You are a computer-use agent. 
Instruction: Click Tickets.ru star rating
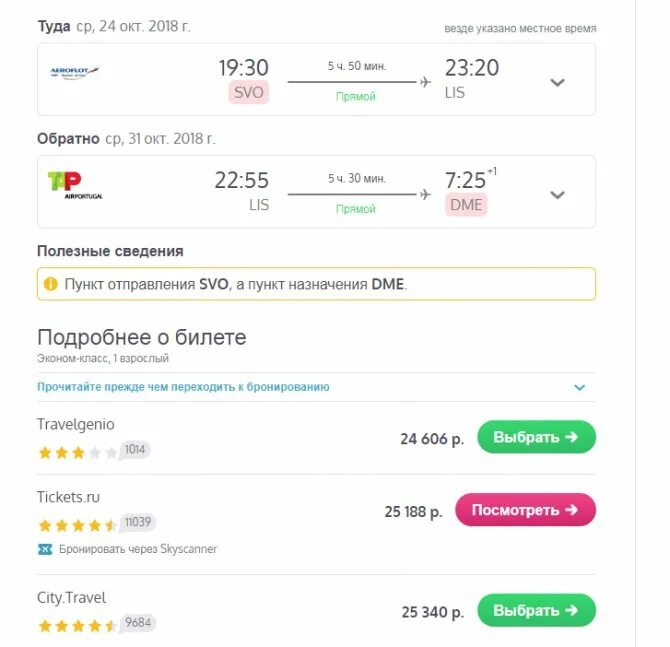click(77, 525)
